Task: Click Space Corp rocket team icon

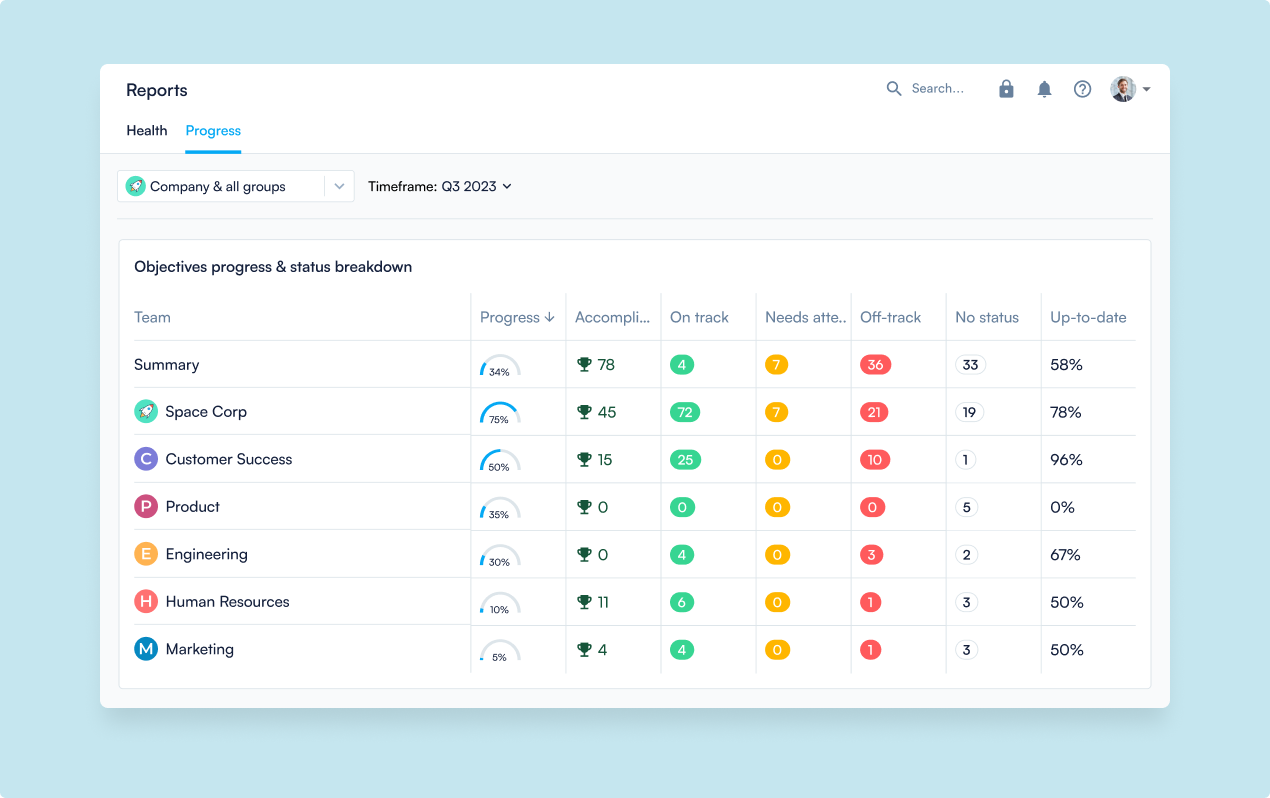Action: pos(146,411)
